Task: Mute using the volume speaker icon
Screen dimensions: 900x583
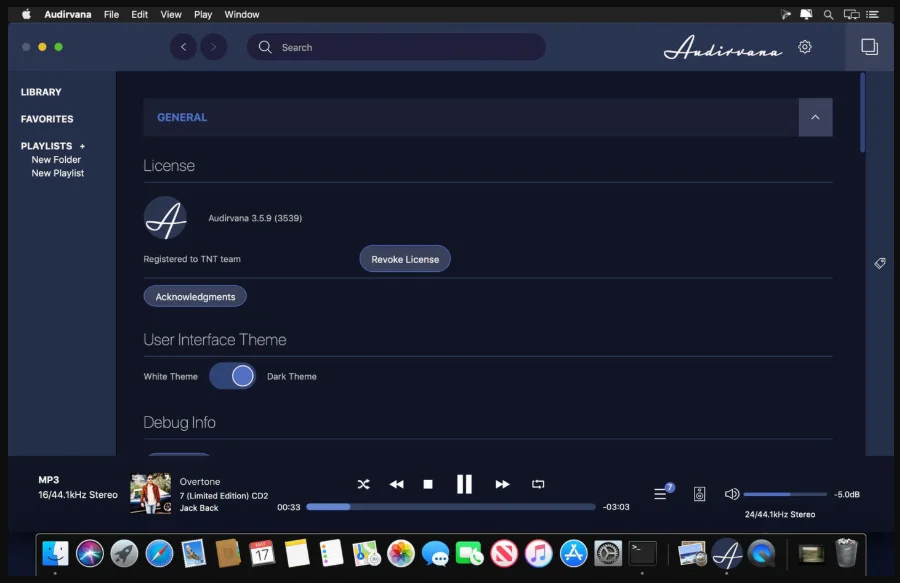Action: (732, 494)
